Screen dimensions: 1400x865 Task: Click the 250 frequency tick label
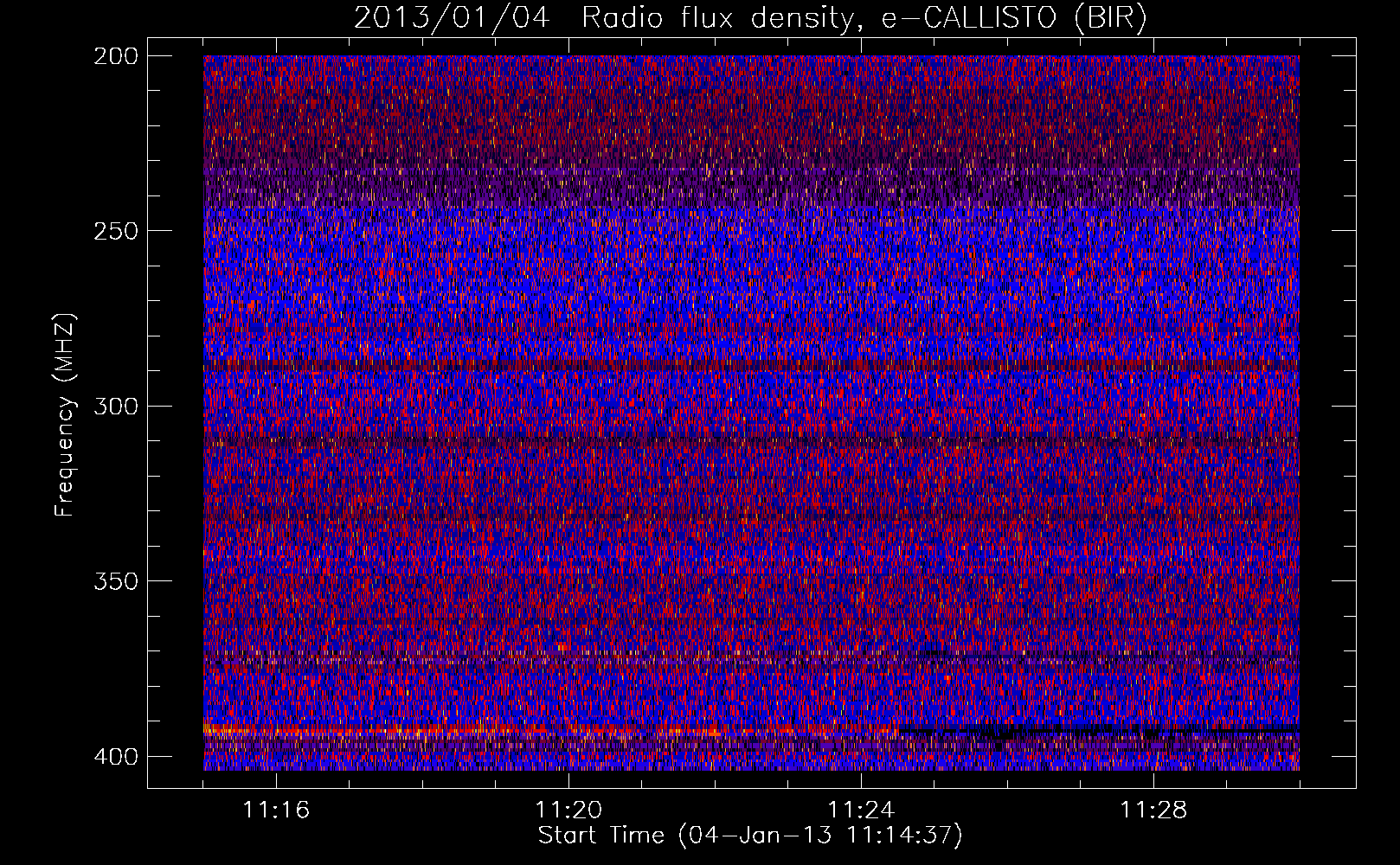(115, 231)
